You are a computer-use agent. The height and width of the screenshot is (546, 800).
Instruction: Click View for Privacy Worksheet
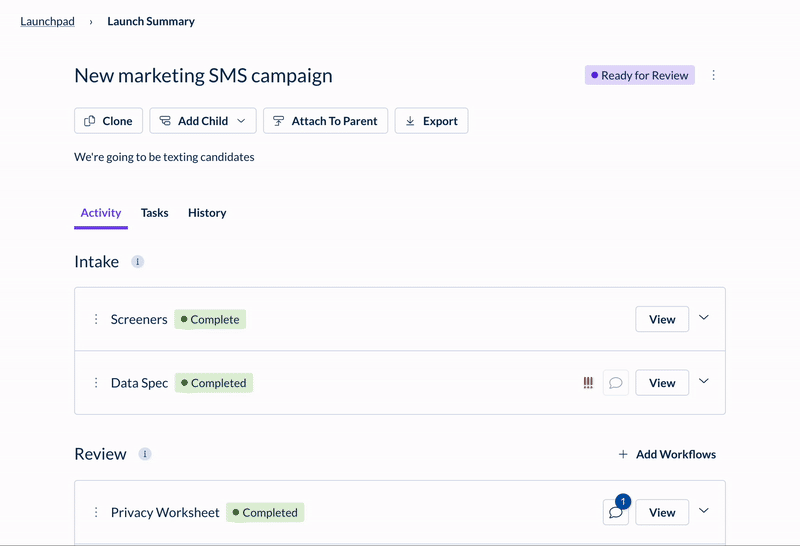click(x=662, y=512)
